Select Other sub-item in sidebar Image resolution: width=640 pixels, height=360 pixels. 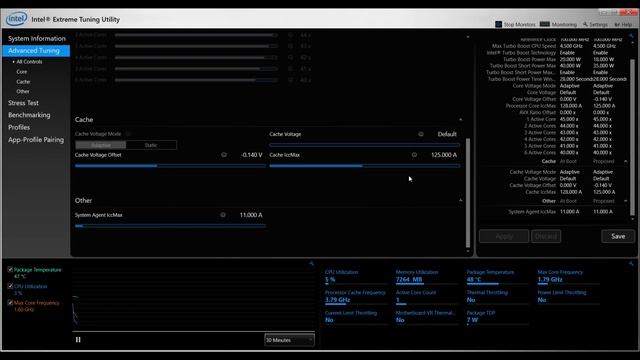[x=22, y=91]
